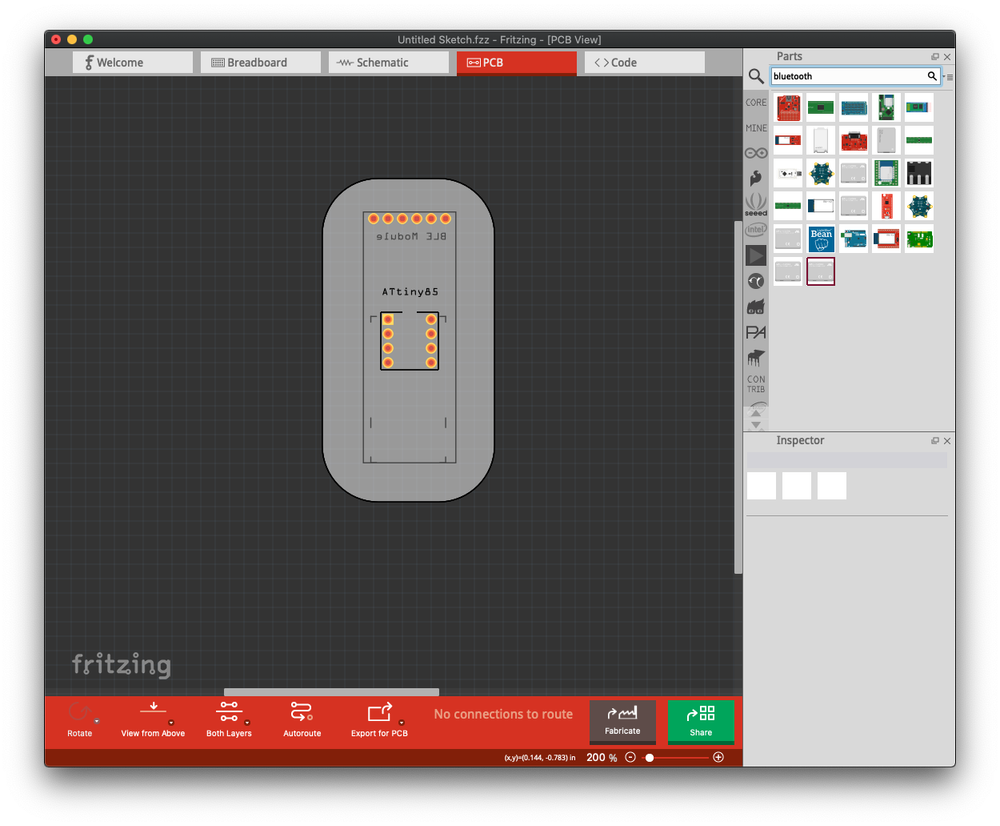Open Both Layers dropdown arrow
Viewport: 1000px width, 826px height.
pyautogui.click(x=247, y=723)
